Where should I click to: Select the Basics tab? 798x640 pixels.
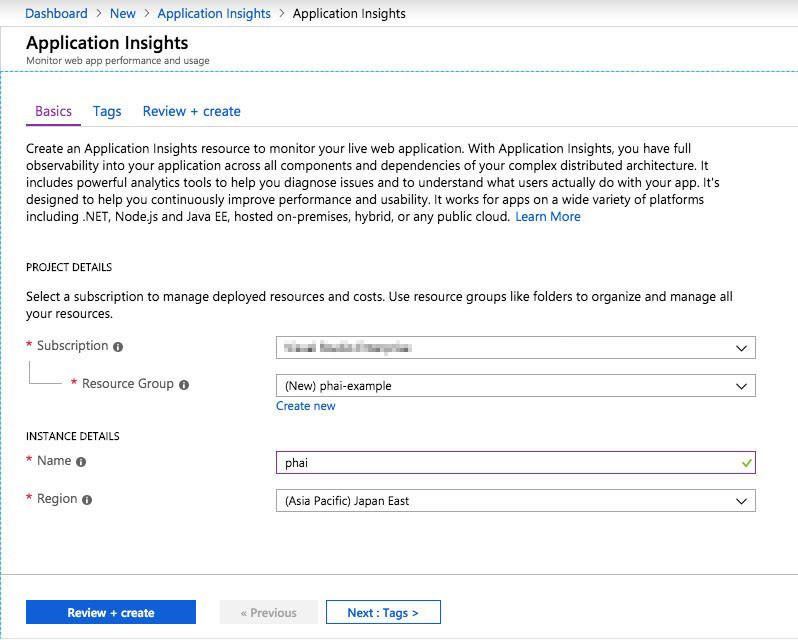point(53,111)
